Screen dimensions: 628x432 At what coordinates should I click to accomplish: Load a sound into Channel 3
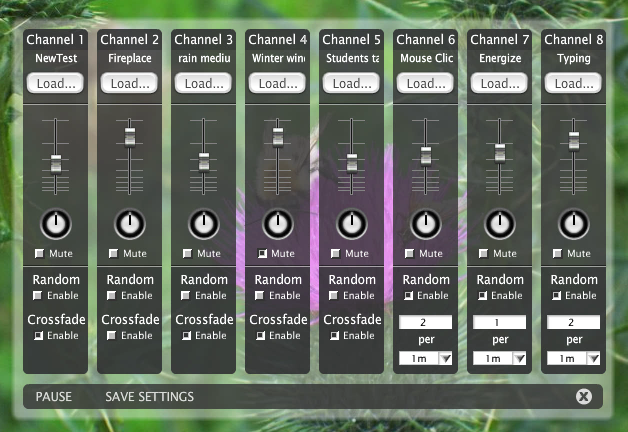(203, 83)
